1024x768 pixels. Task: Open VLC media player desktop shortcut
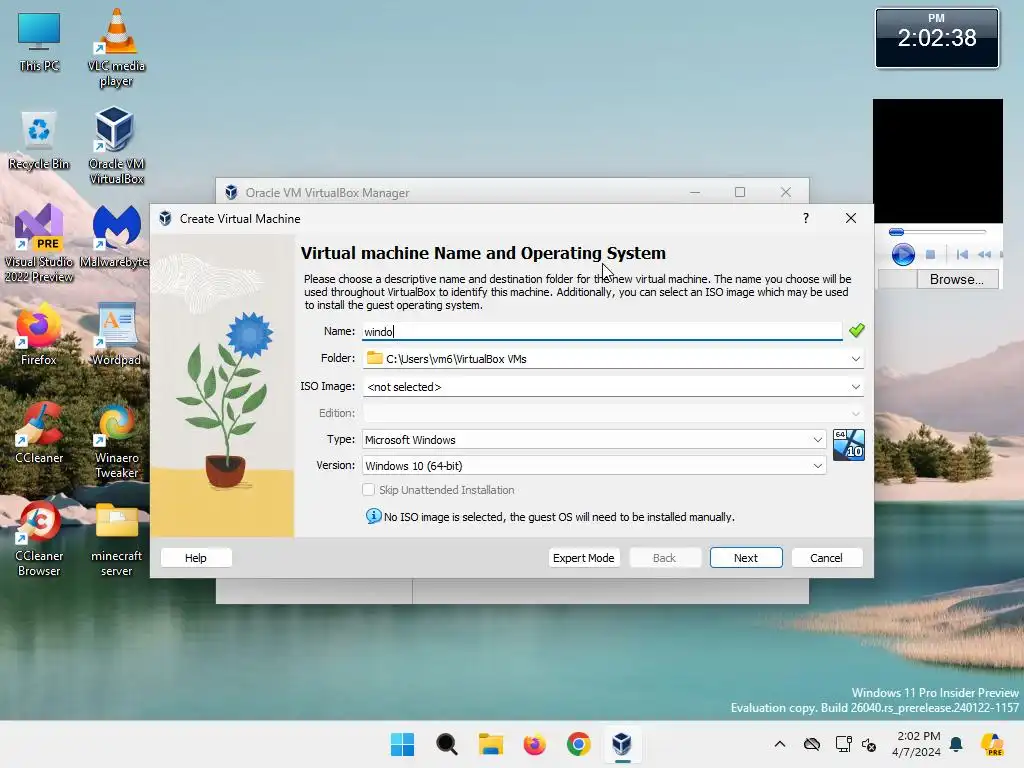point(116,47)
